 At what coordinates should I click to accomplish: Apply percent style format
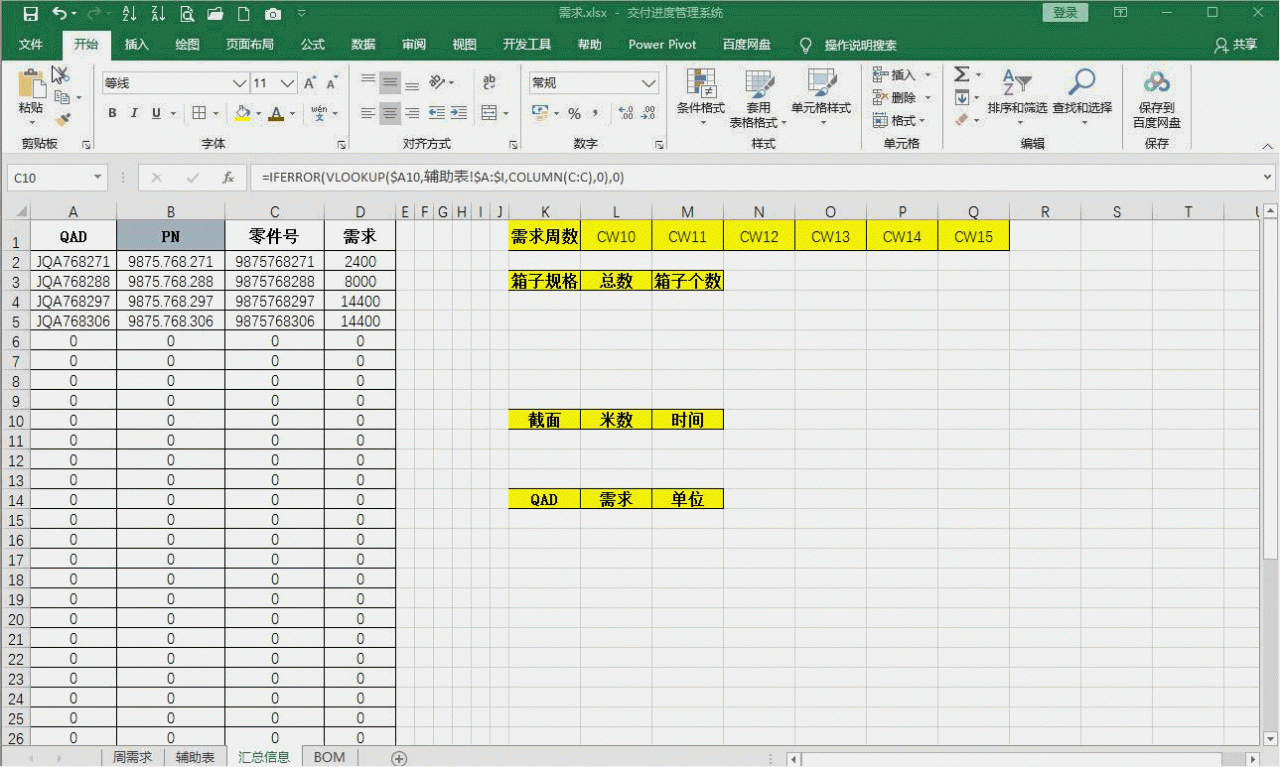[574, 113]
